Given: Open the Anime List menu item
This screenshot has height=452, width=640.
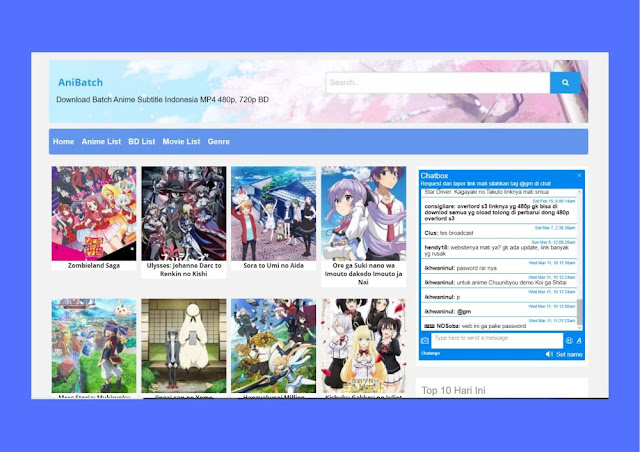Looking at the screenshot, I should pos(101,141).
